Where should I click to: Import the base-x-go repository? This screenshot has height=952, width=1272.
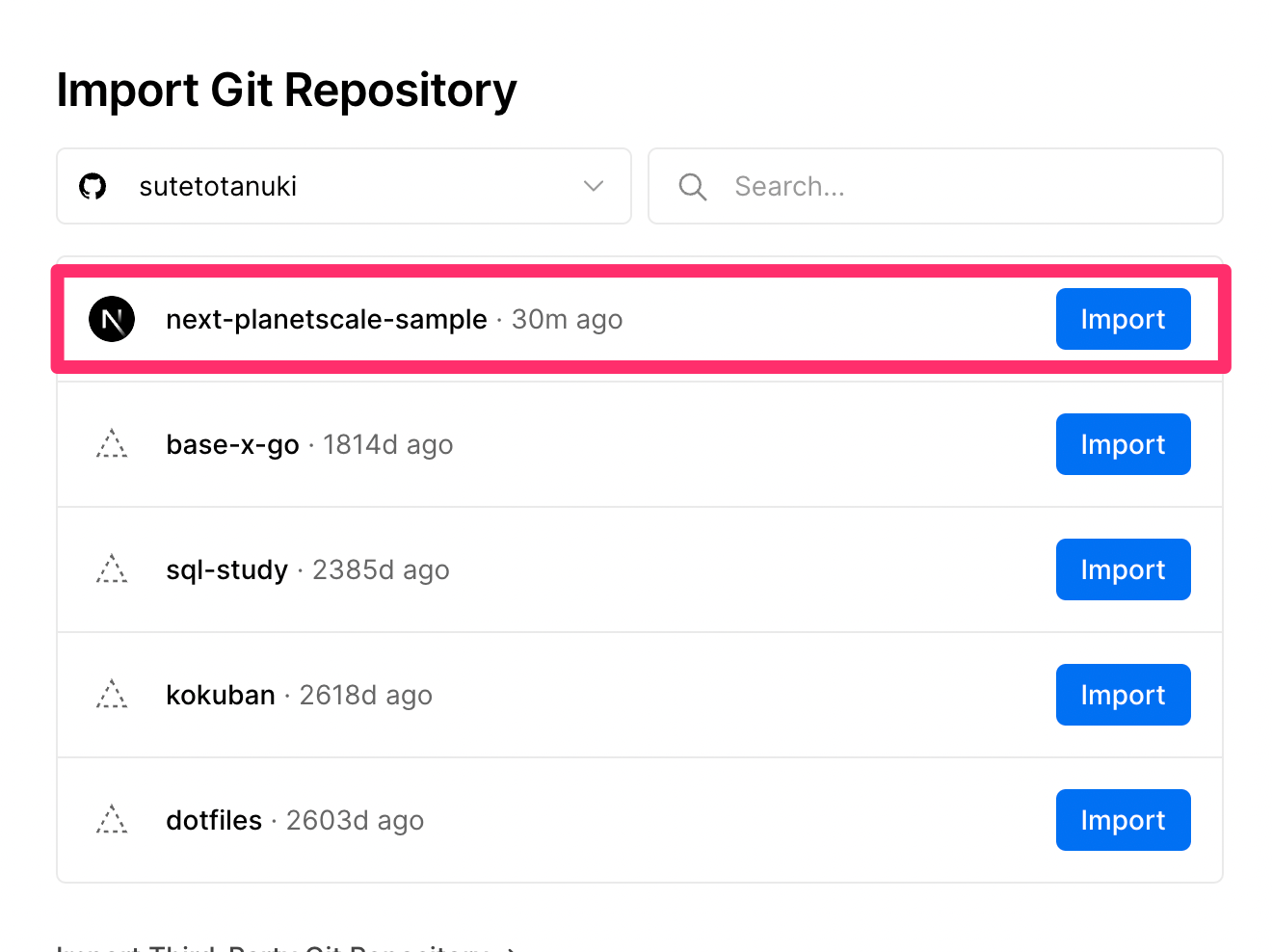point(1123,444)
